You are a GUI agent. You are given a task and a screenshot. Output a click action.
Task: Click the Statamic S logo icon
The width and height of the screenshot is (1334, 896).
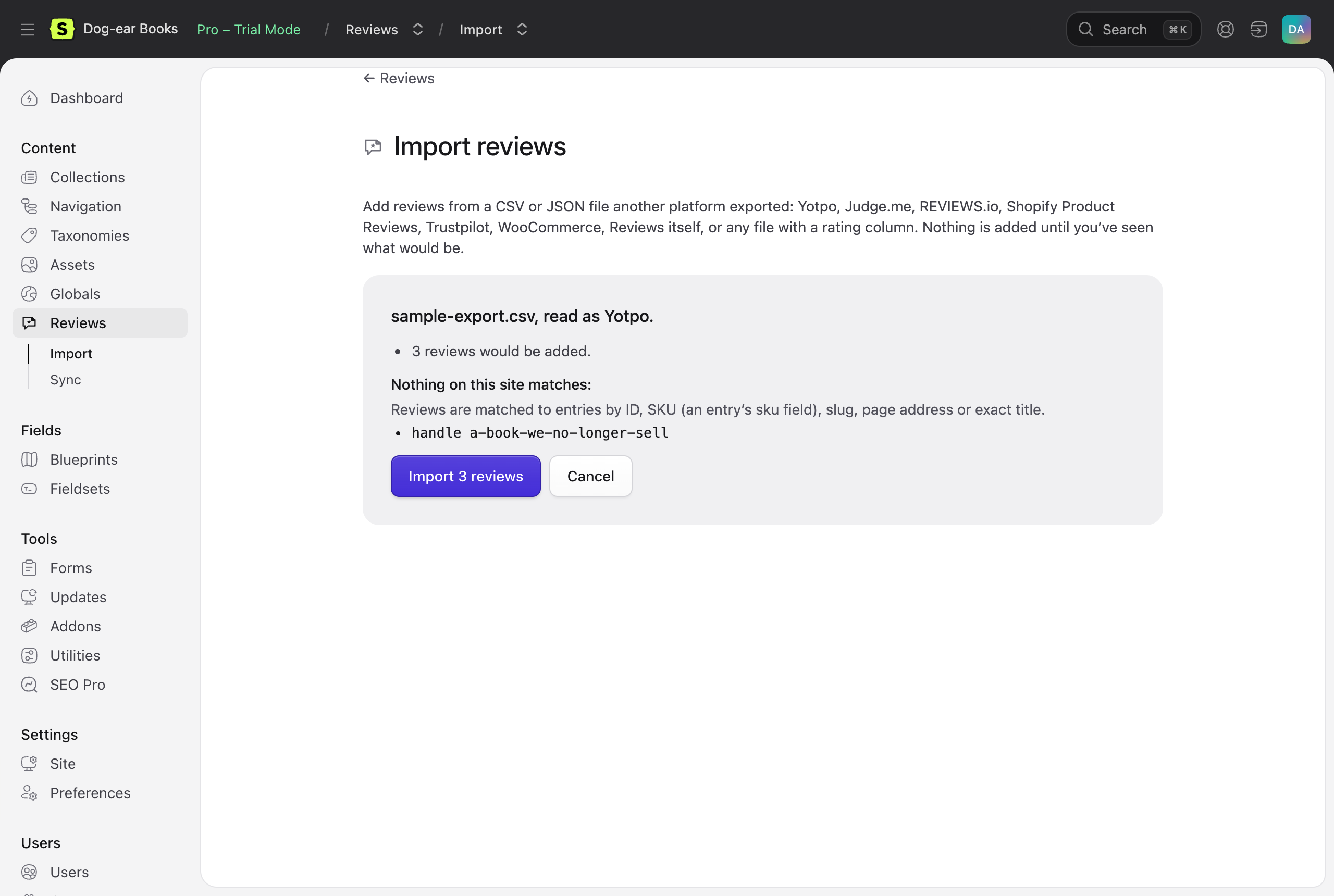click(61, 29)
